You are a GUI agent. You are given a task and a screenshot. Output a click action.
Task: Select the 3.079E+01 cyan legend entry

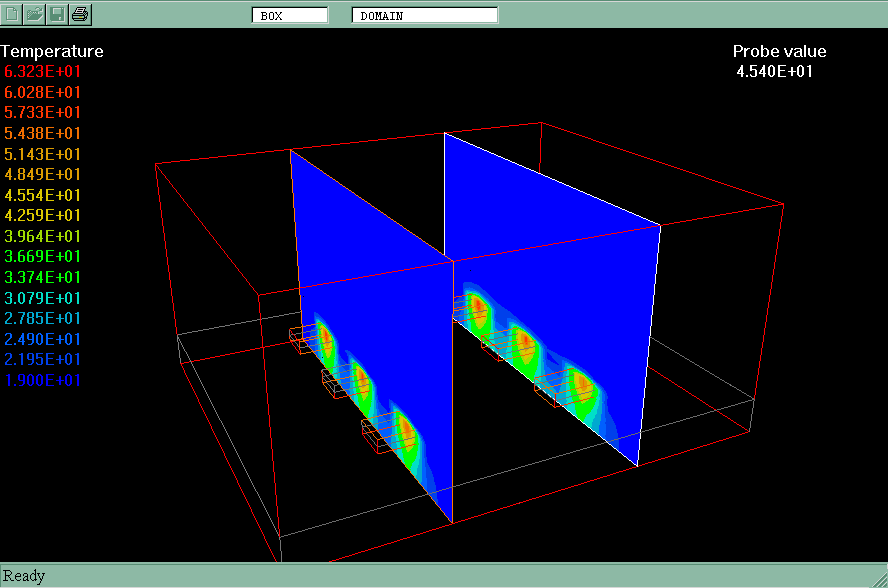43,298
